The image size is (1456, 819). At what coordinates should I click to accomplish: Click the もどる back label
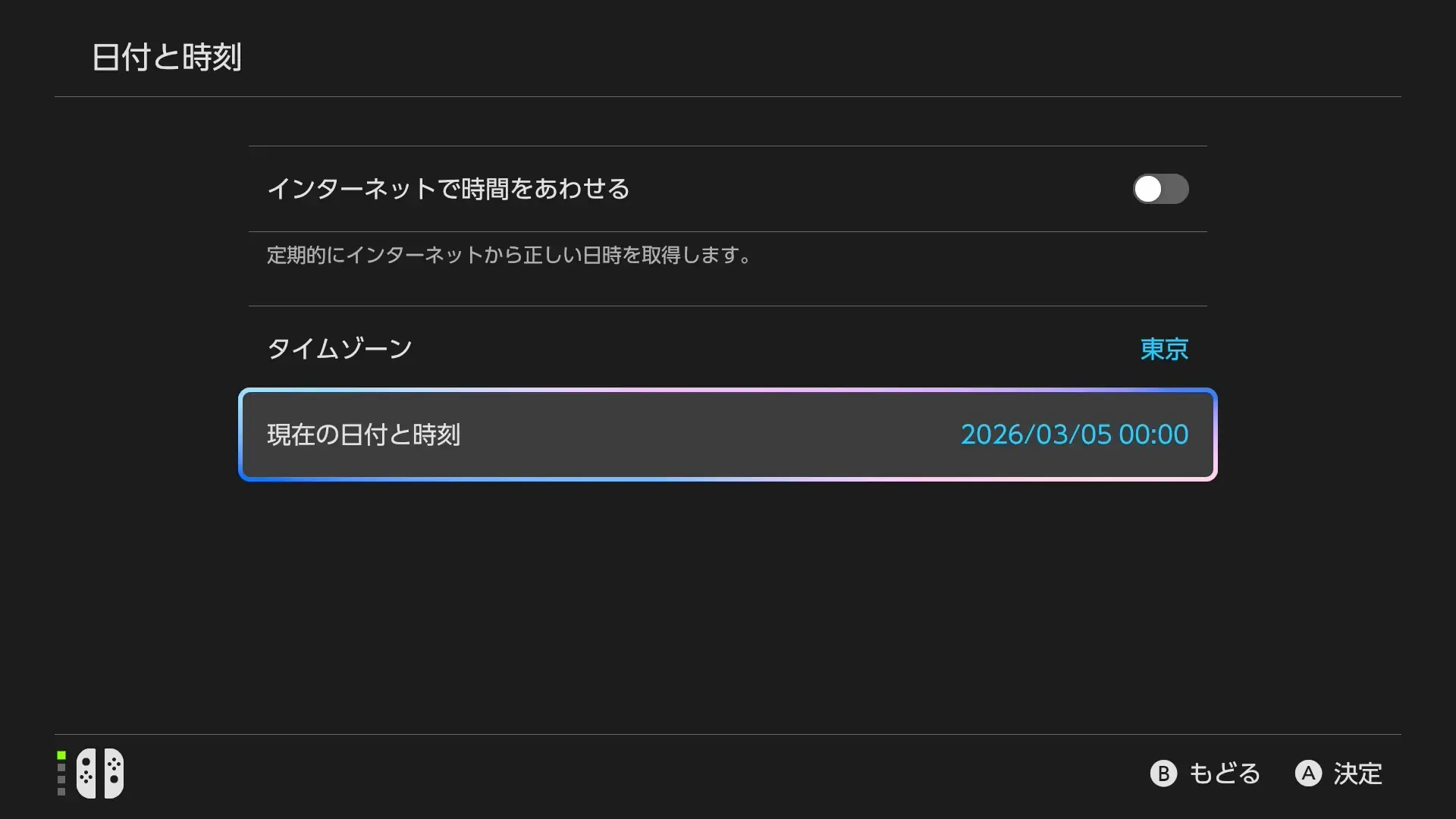1224,773
